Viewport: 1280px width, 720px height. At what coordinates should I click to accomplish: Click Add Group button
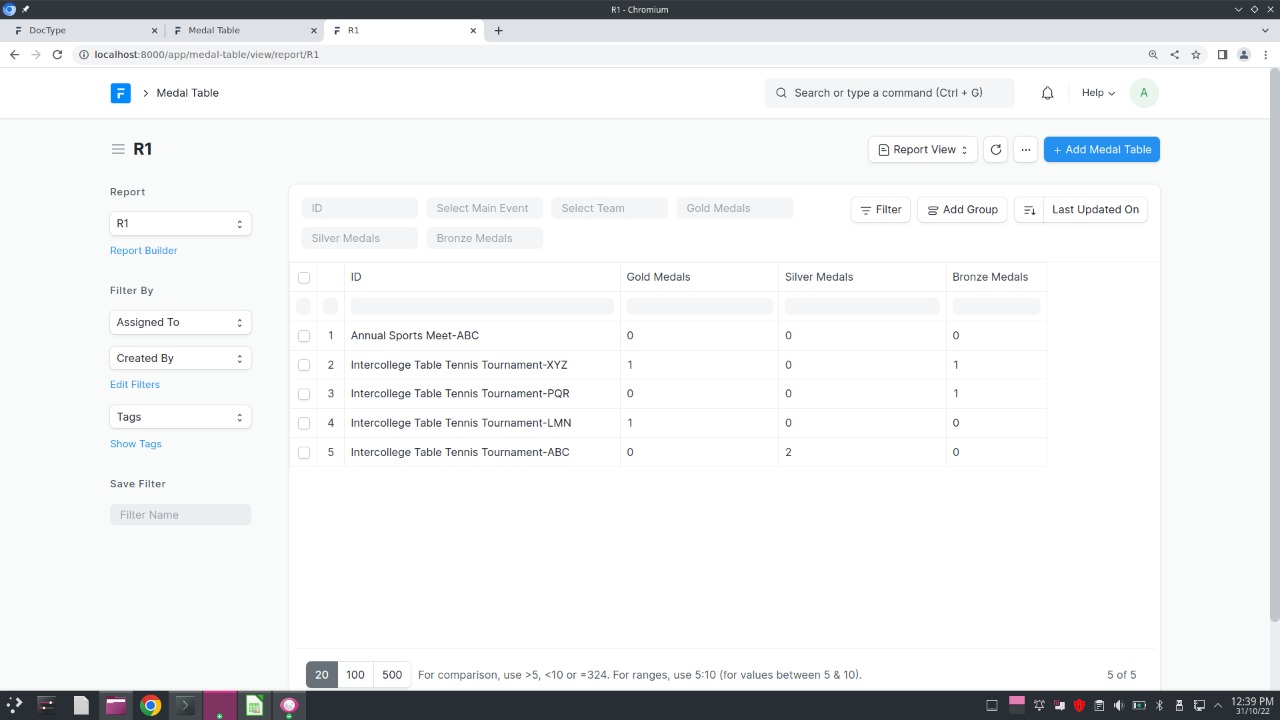962,210
